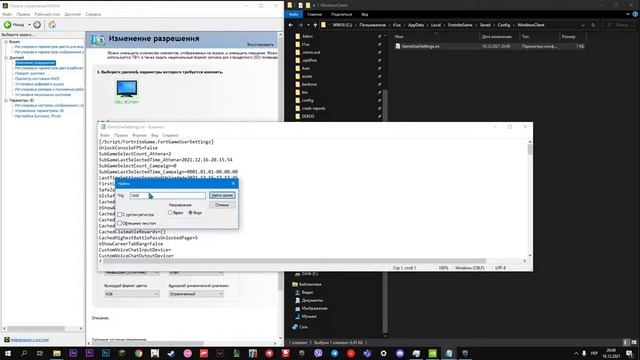Click the Forward arrow in NVIDIA toolbar

coord(37,25)
